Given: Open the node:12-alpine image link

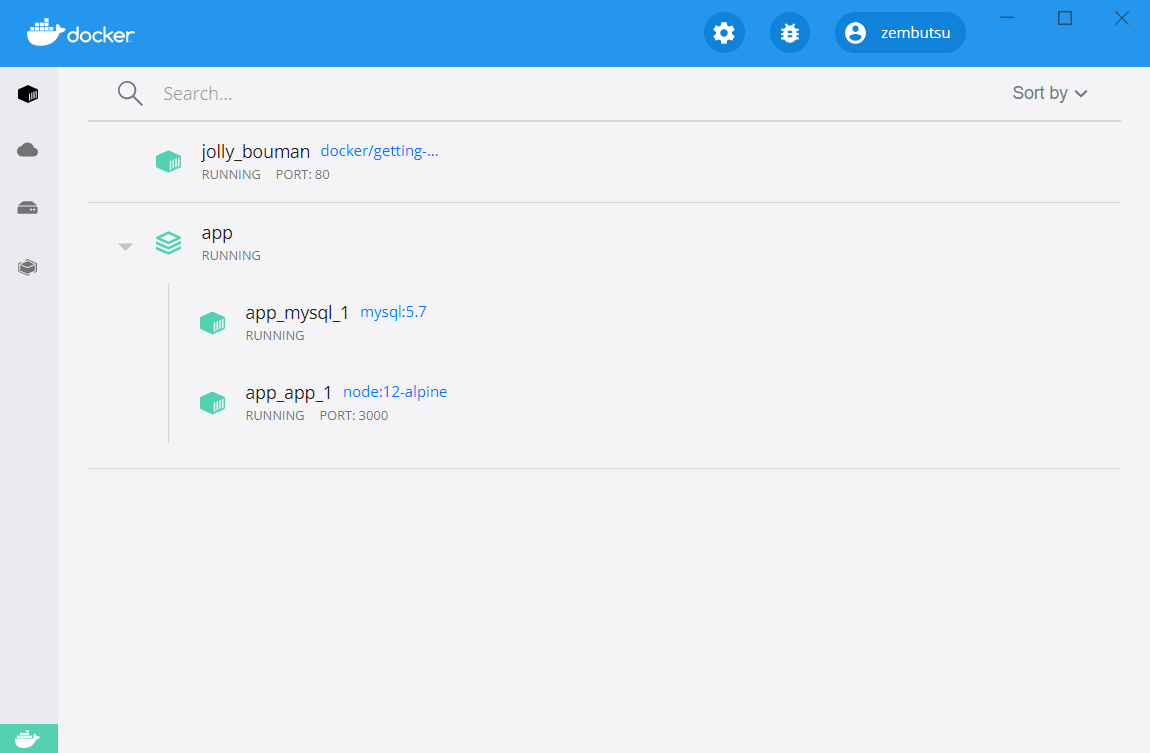Looking at the screenshot, I should (395, 392).
